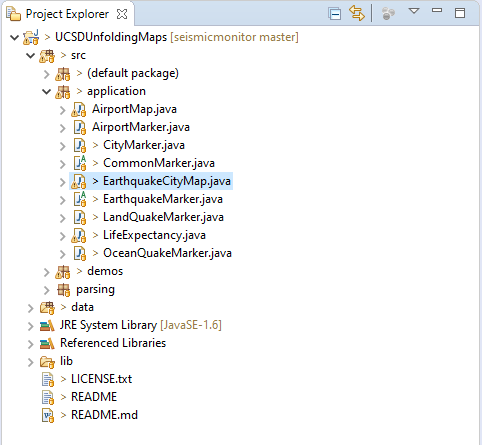Image resolution: width=482 pixels, height=445 pixels.
Task: Click the parsing package icon
Action: click(x=63, y=290)
